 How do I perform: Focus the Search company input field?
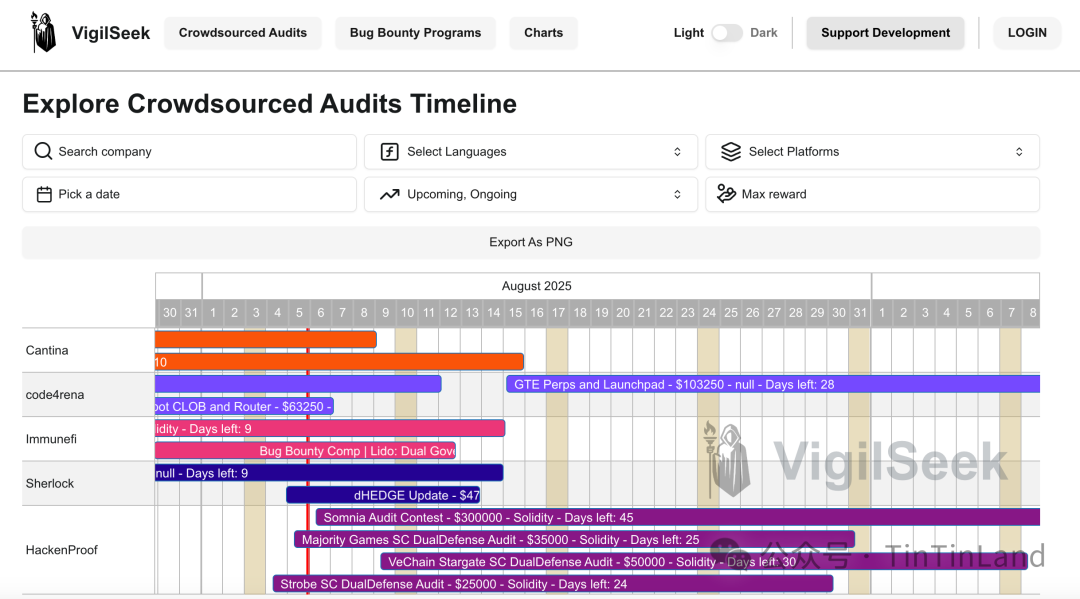pyautogui.click(x=189, y=151)
